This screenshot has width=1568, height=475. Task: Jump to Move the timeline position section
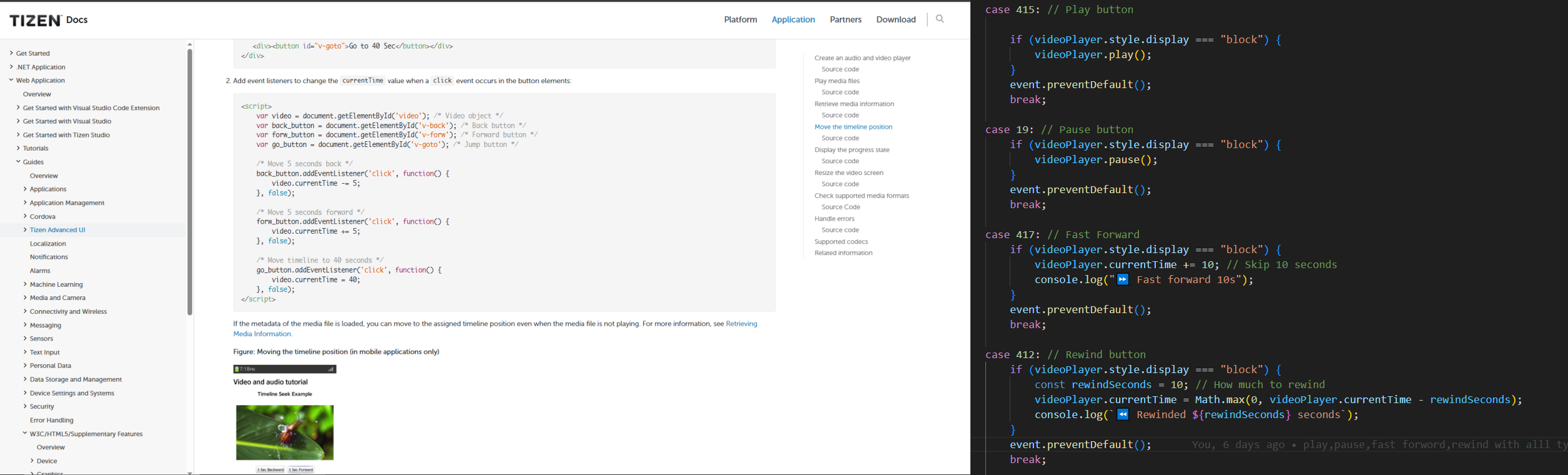pos(853,127)
